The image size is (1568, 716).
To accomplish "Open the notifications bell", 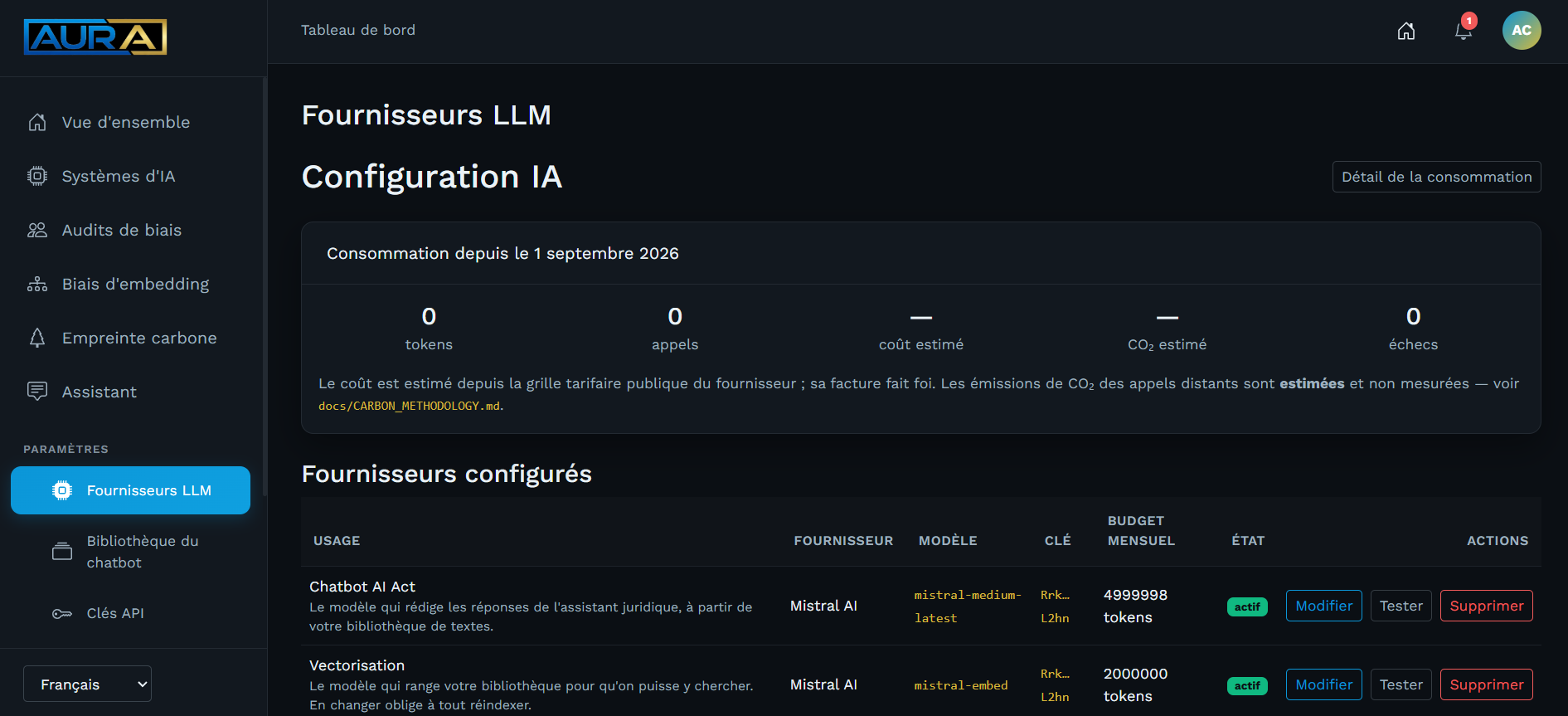I will (1464, 31).
